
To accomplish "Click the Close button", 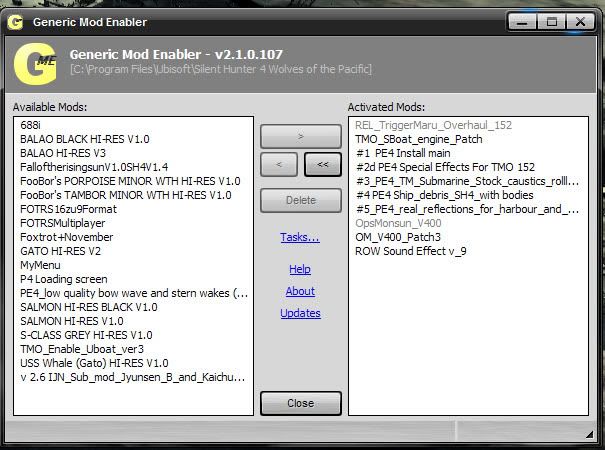I will coord(301,403).
